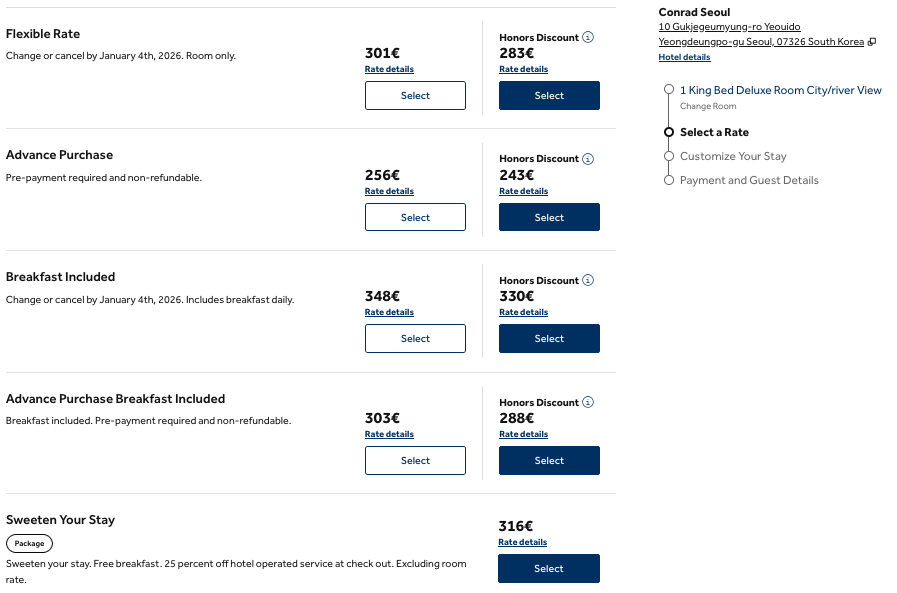Click the map icon beside hotel address

[872, 42]
